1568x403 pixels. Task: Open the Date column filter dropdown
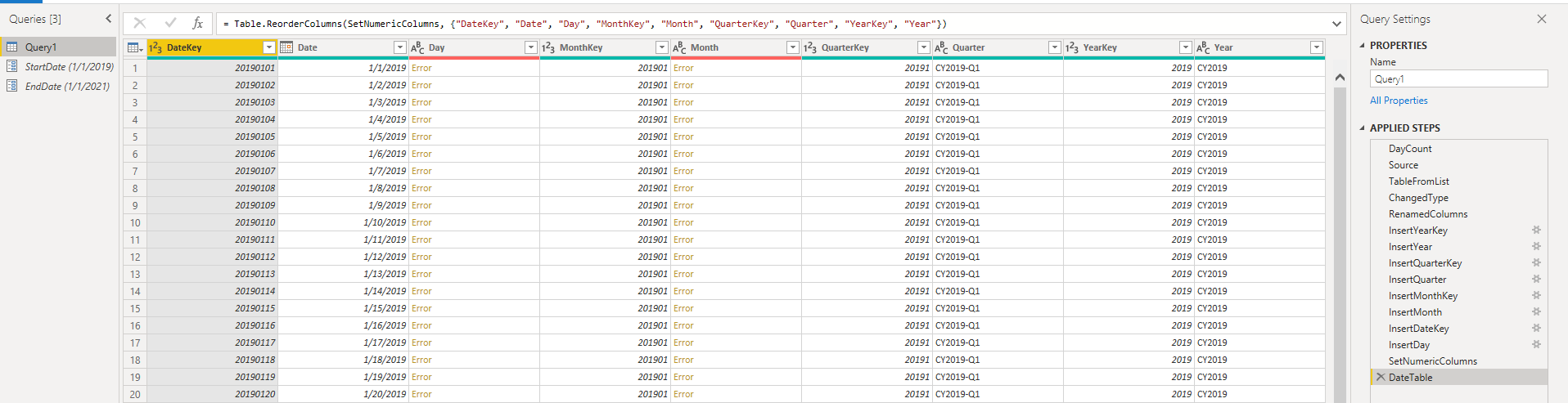(x=399, y=47)
